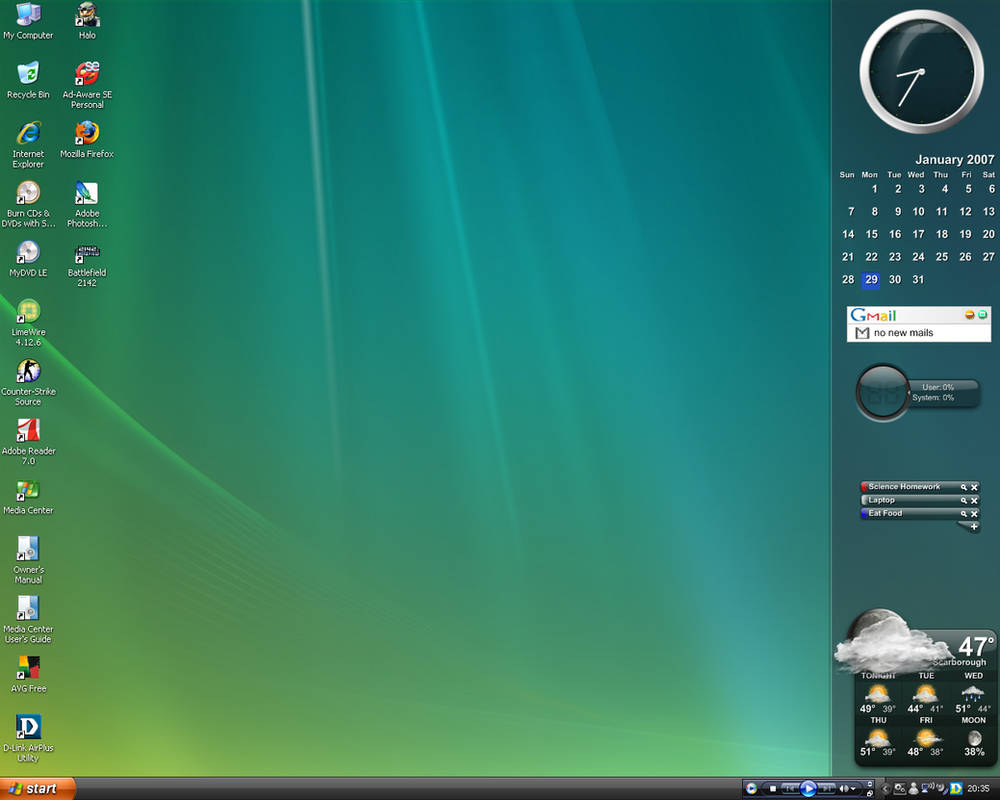Launch the AVG Free shortcut
The height and width of the screenshot is (800, 1000).
point(28,674)
